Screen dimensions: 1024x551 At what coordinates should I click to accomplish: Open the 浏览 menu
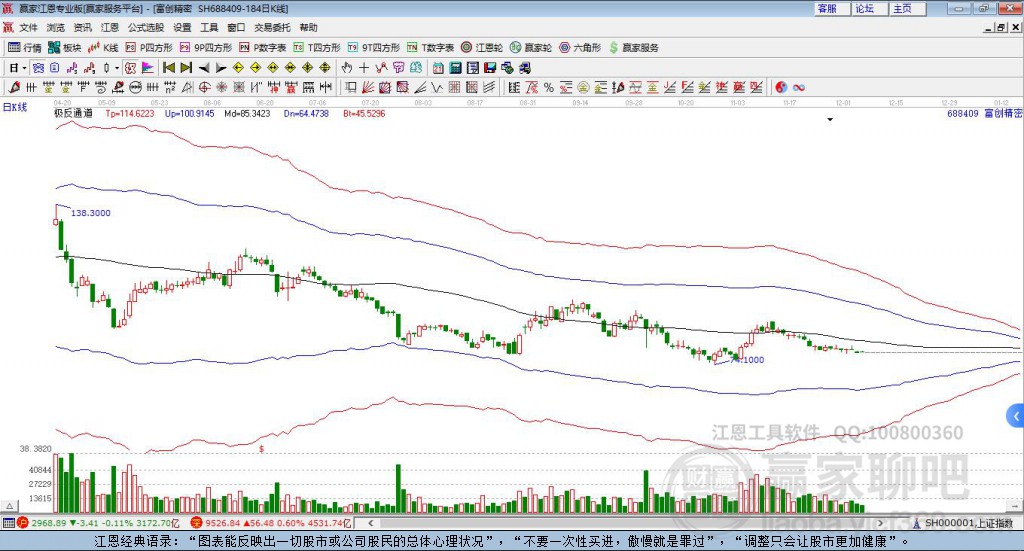point(56,27)
